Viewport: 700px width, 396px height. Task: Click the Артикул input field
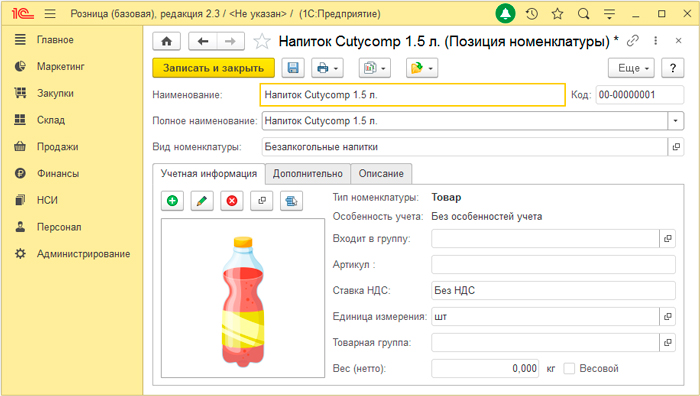[553, 265]
